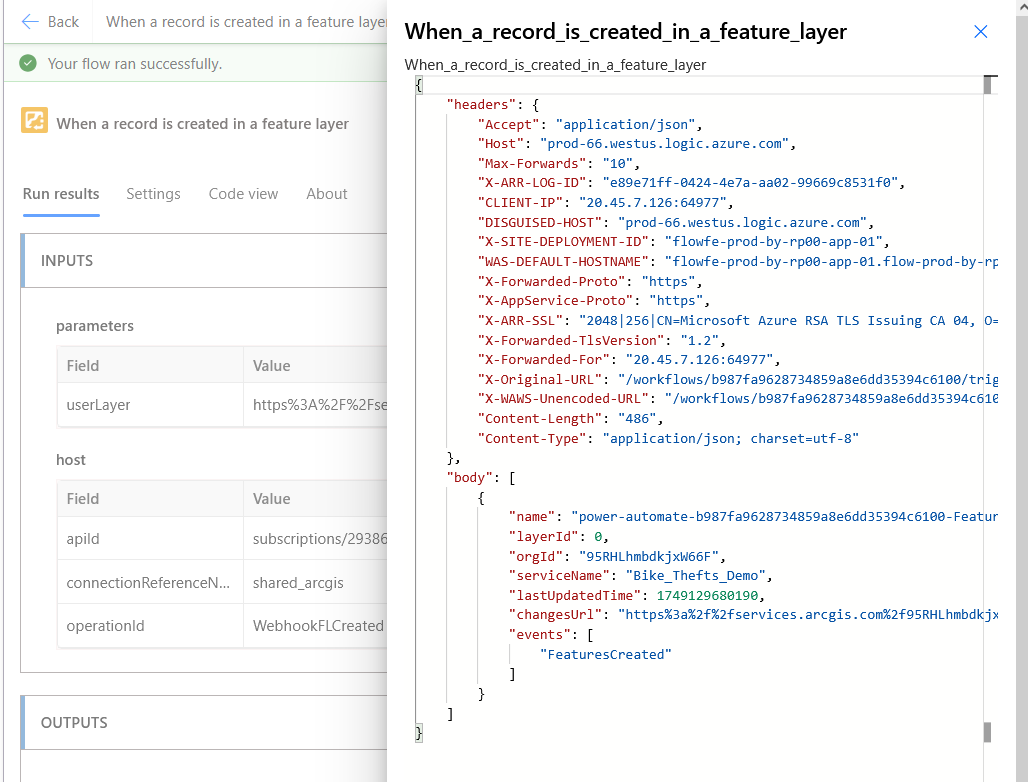
Task: Expand the OUTPUTS section header
Action: 205,722
